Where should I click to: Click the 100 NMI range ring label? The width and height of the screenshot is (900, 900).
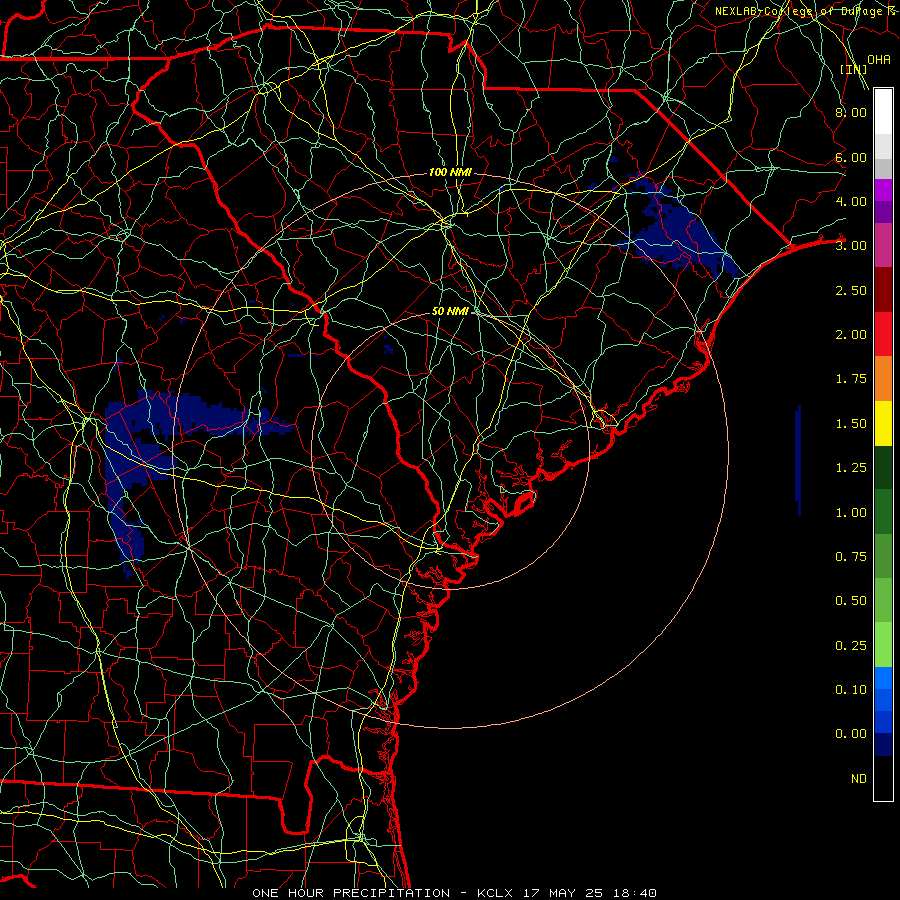point(450,172)
